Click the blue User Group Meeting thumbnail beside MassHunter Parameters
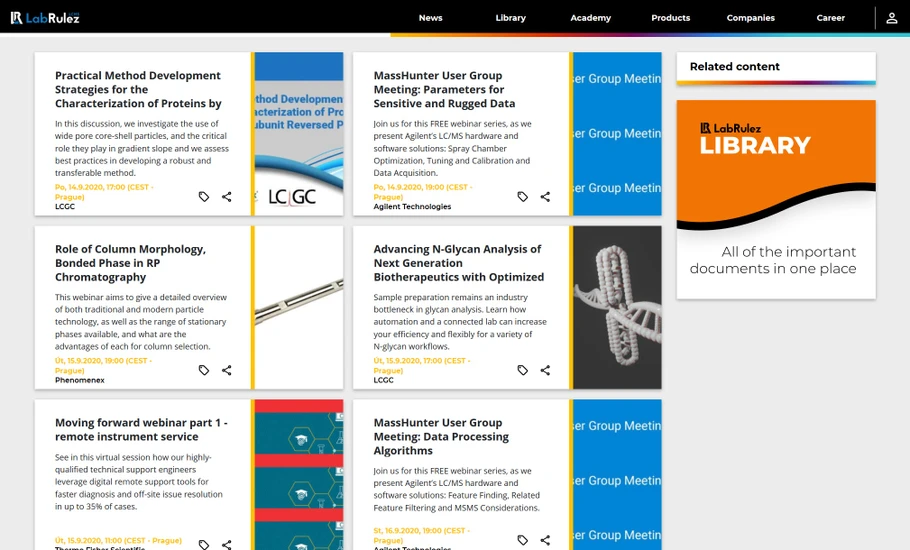The height and width of the screenshot is (550, 910). (618, 134)
